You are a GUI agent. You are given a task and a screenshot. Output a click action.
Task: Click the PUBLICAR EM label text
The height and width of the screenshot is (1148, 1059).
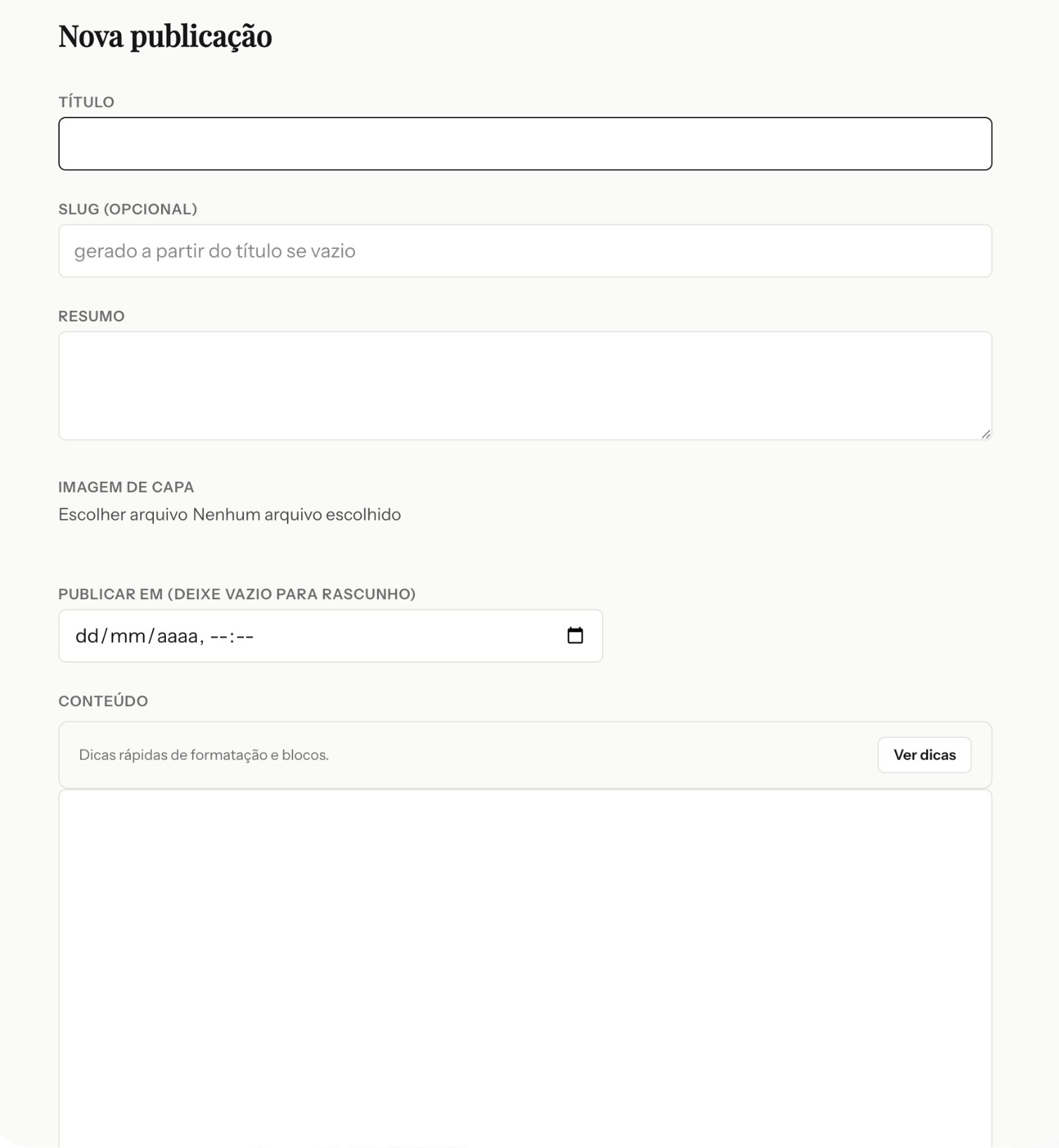(236, 594)
